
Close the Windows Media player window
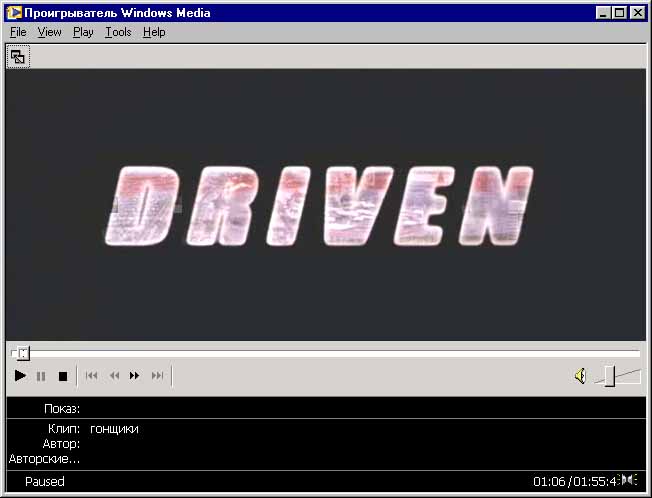(x=637, y=13)
